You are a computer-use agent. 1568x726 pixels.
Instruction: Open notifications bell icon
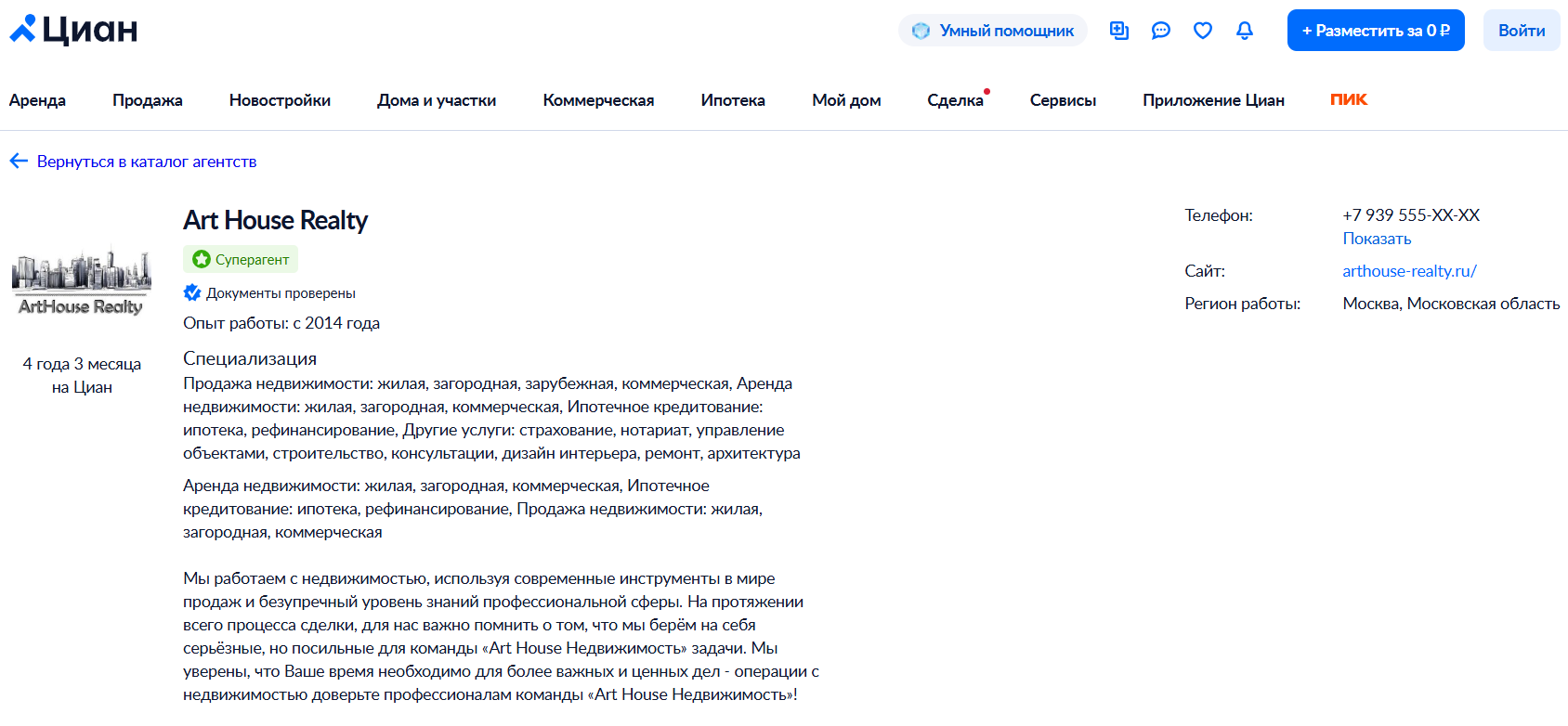1245,31
